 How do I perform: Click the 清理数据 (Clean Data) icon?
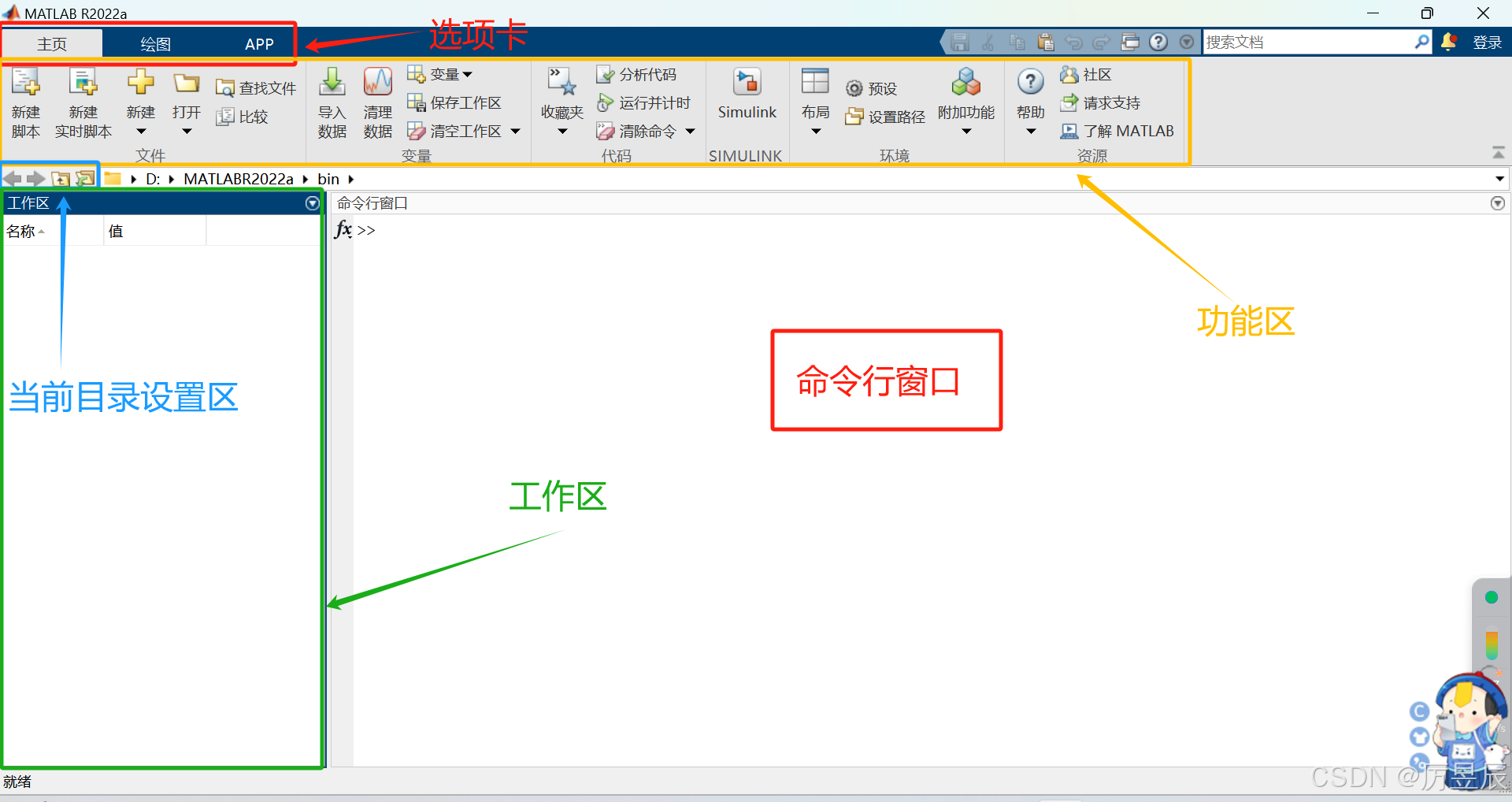pos(377,82)
